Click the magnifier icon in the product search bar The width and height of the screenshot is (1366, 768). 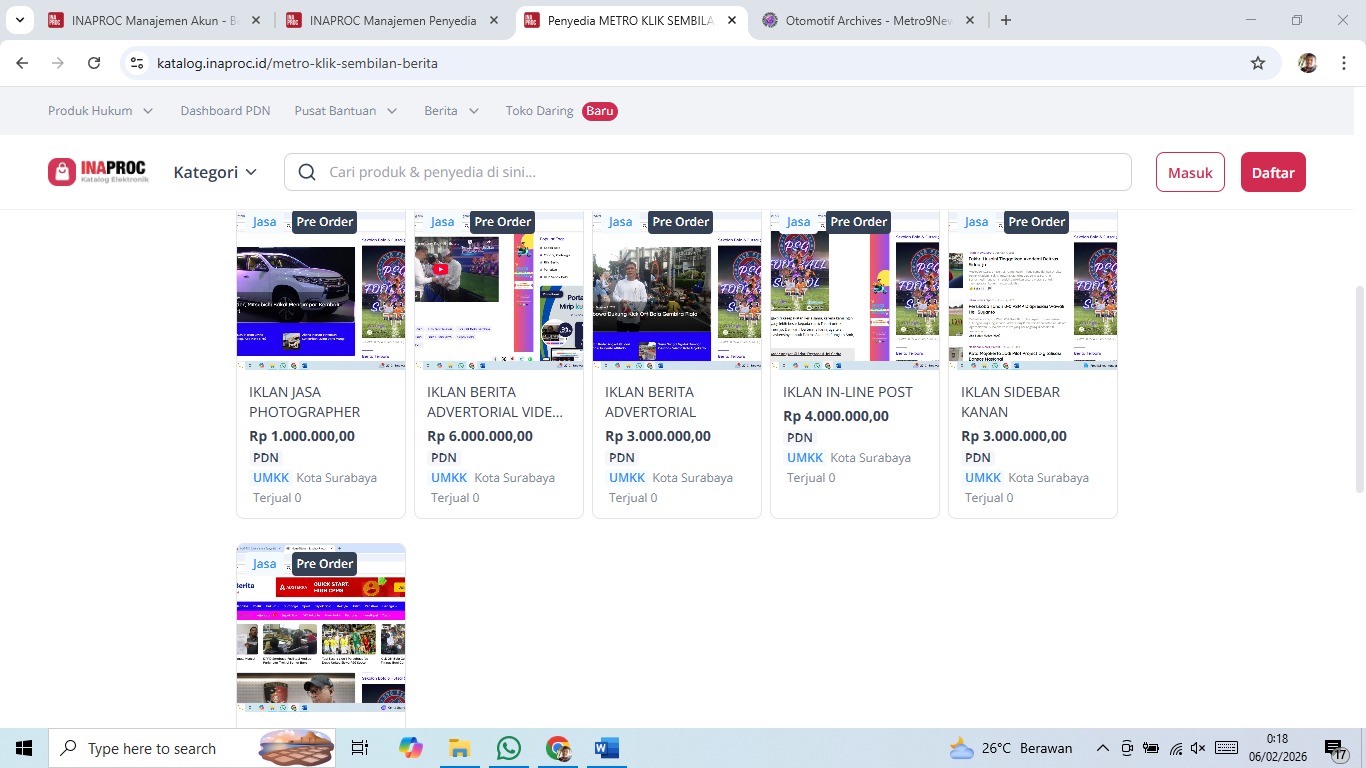[308, 172]
